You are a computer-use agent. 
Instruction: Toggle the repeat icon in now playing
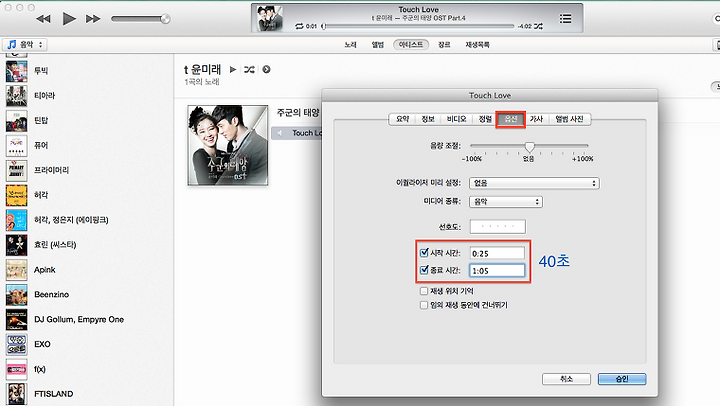point(299,26)
